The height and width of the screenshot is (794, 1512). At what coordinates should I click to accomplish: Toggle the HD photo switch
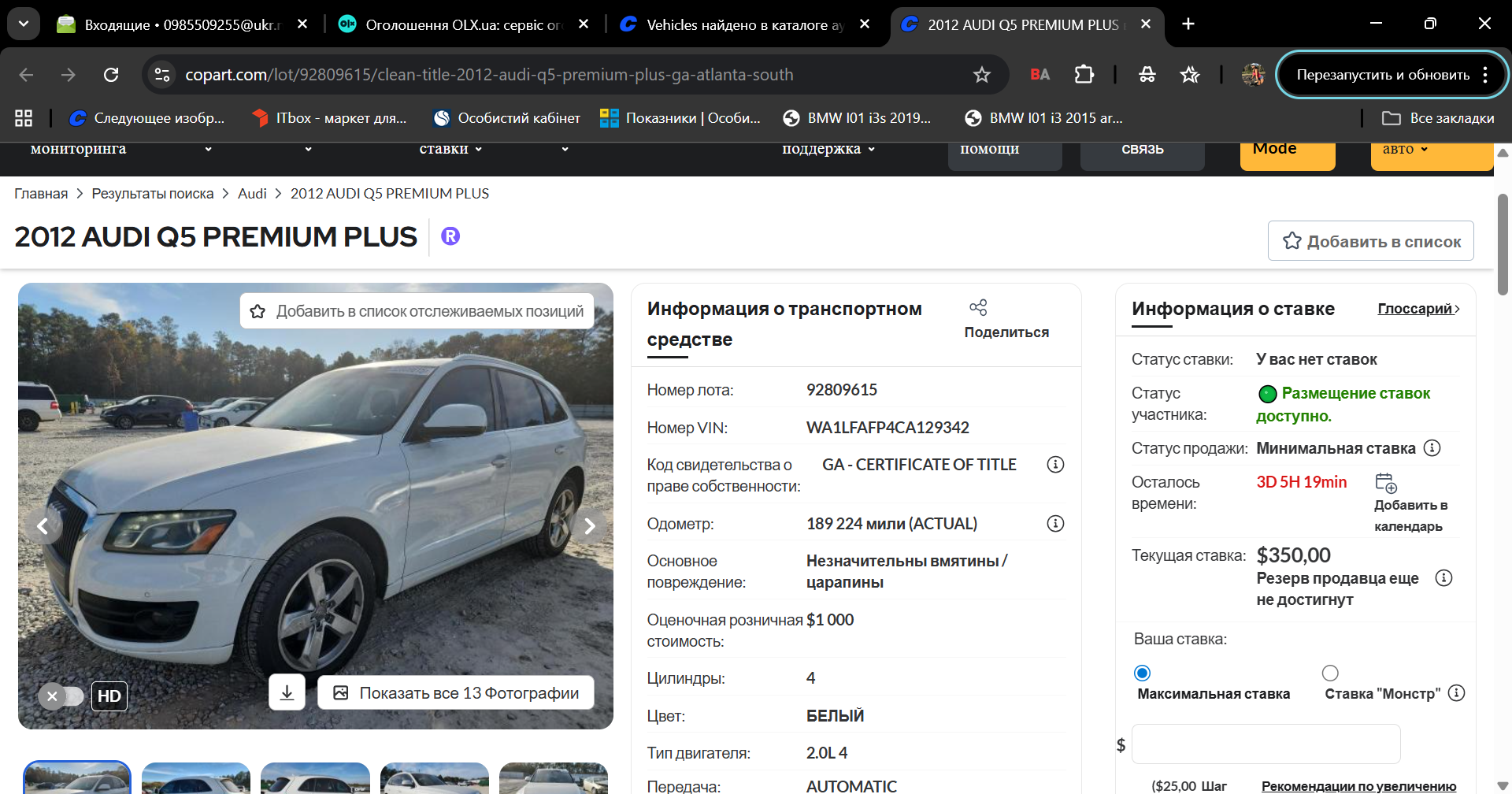pyautogui.click(x=61, y=696)
